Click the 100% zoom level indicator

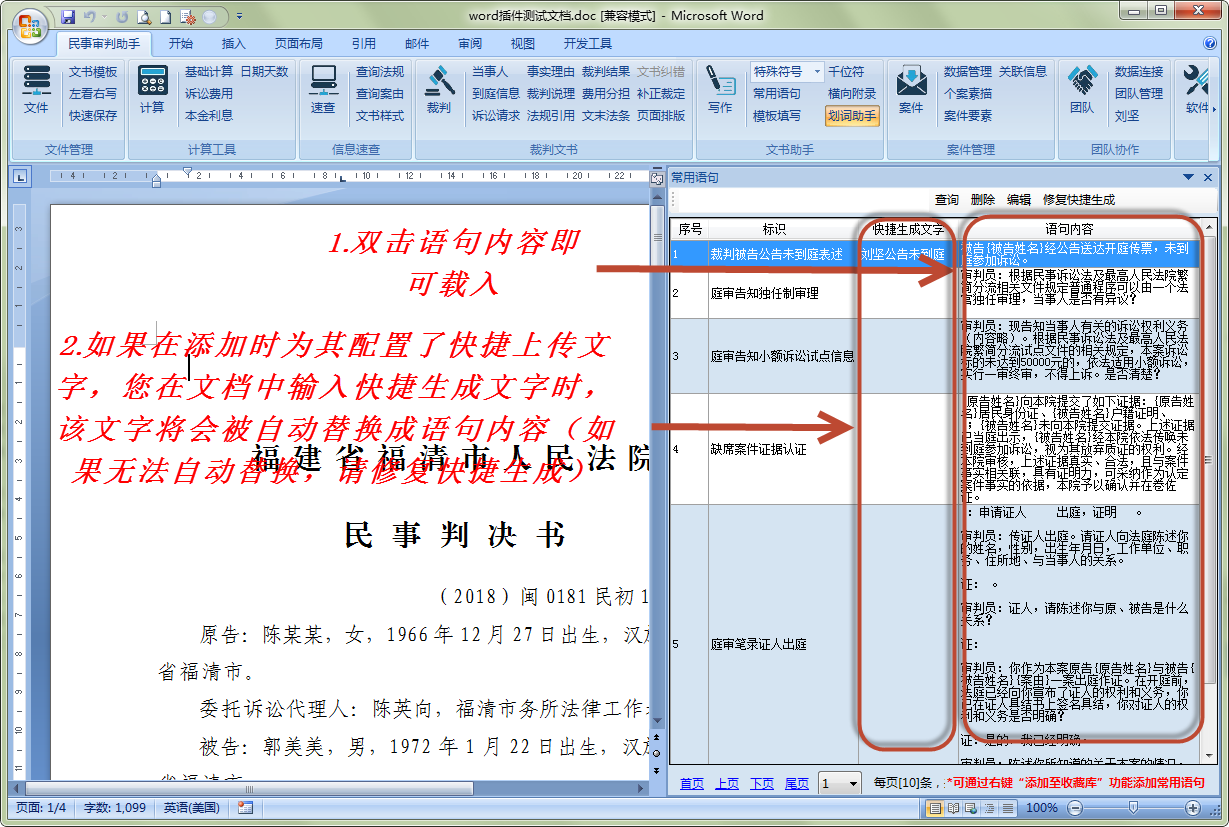click(x=1041, y=808)
